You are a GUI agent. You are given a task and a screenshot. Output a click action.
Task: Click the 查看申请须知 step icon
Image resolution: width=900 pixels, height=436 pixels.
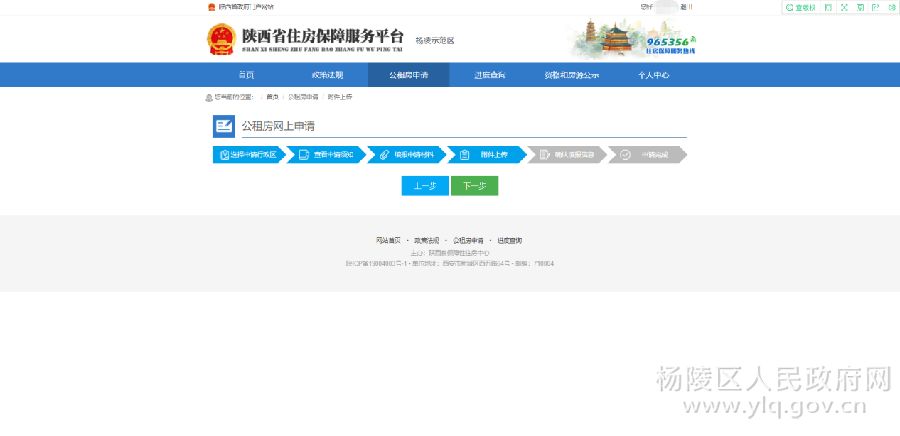point(304,155)
